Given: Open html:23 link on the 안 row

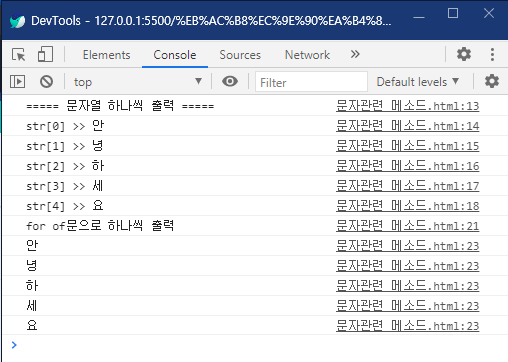Looking at the screenshot, I should coord(407,246).
